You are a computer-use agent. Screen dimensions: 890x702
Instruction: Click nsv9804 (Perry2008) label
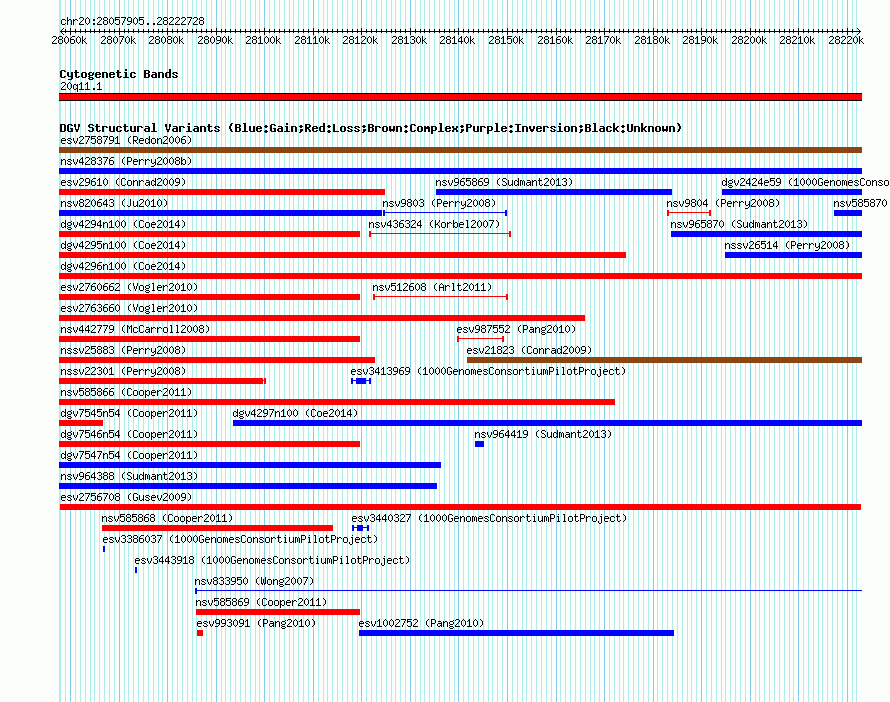click(x=723, y=203)
